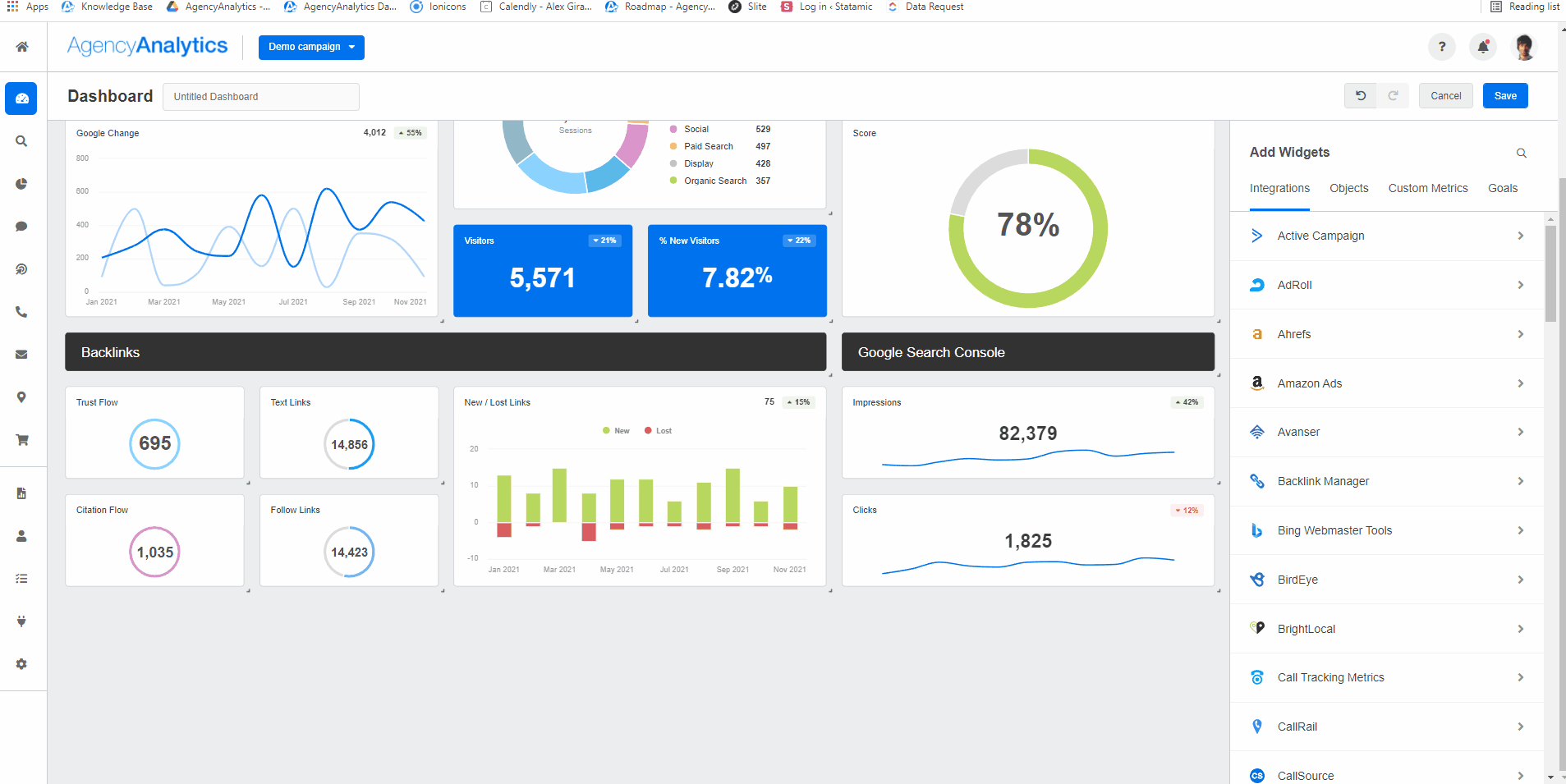Open the Demo campaign dropdown
1566x784 pixels.
tap(311, 47)
